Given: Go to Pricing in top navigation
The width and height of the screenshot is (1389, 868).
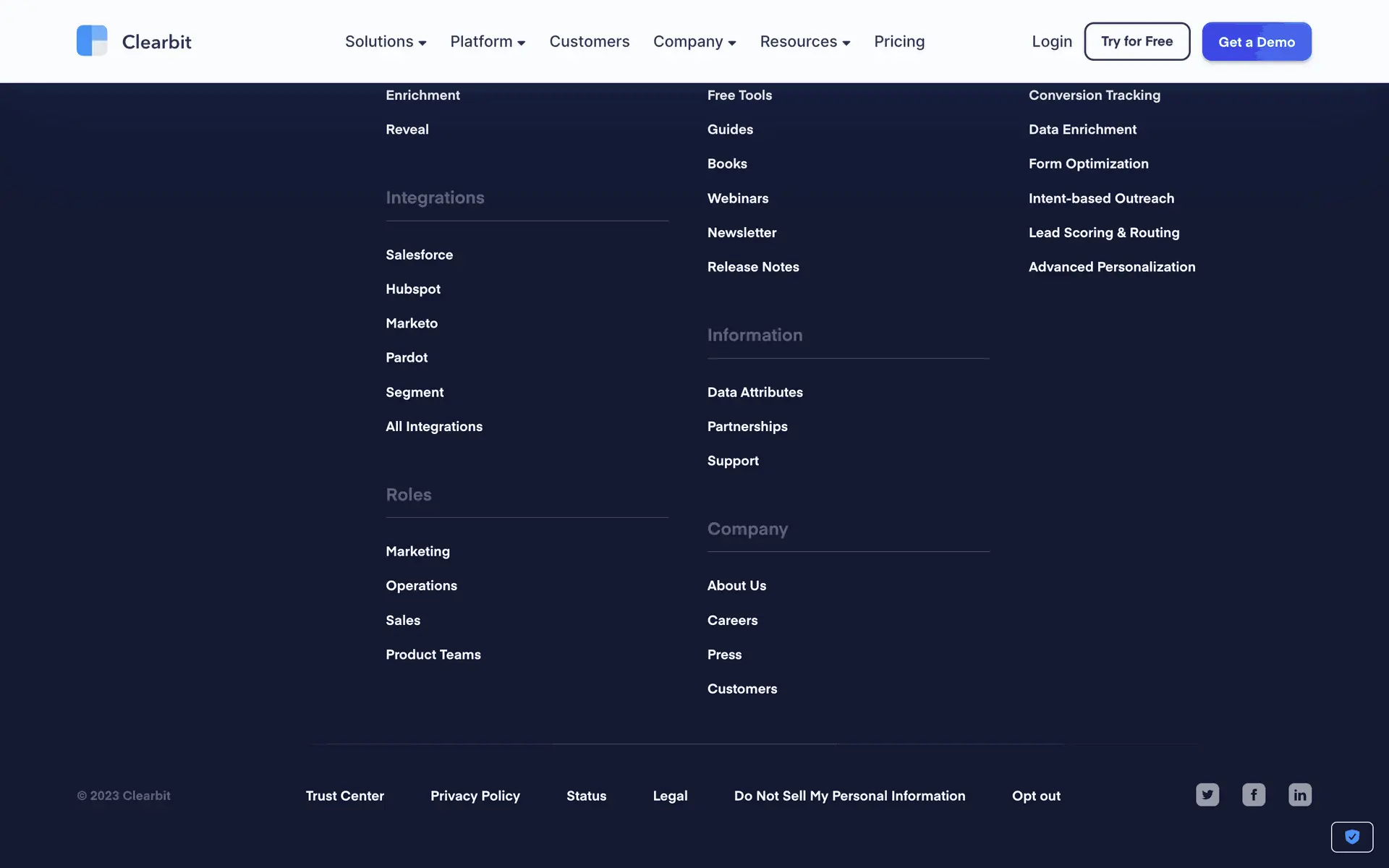Looking at the screenshot, I should 899,42.
